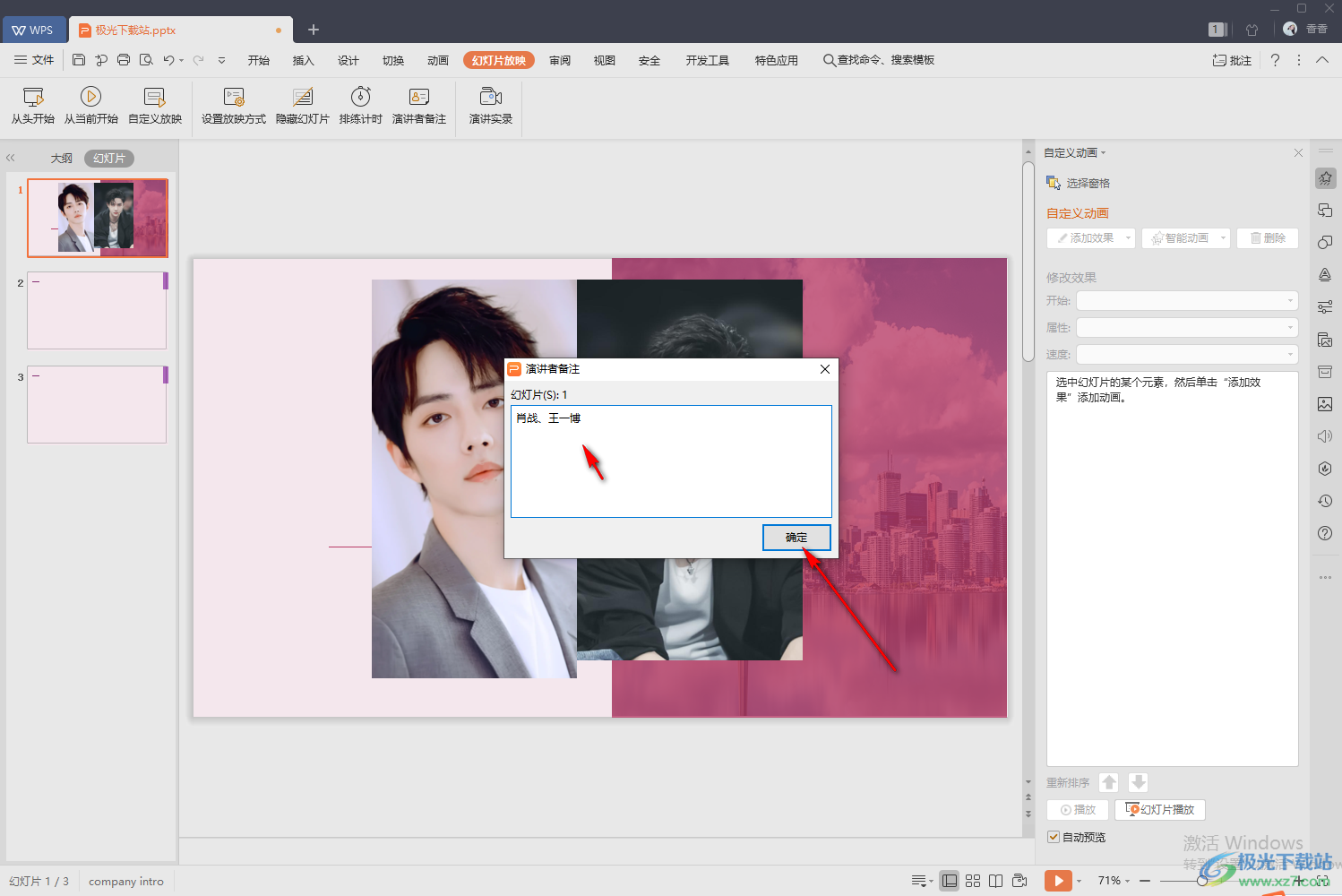The width and height of the screenshot is (1342, 896).
Task: Open the 审阅 ribbon tab
Action: tap(560, 60)
